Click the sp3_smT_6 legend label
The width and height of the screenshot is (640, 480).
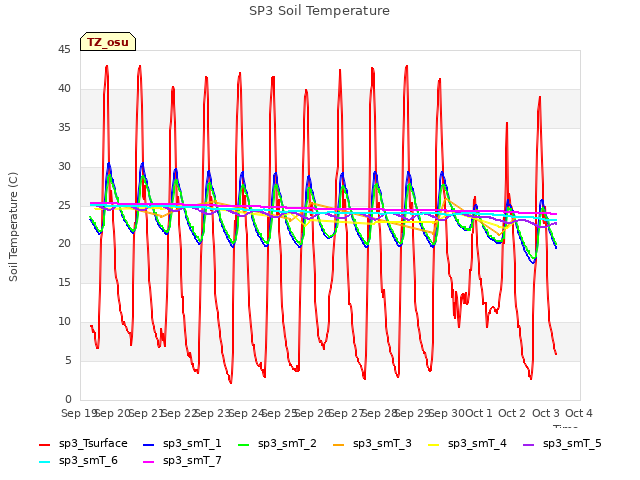point(88,460)
